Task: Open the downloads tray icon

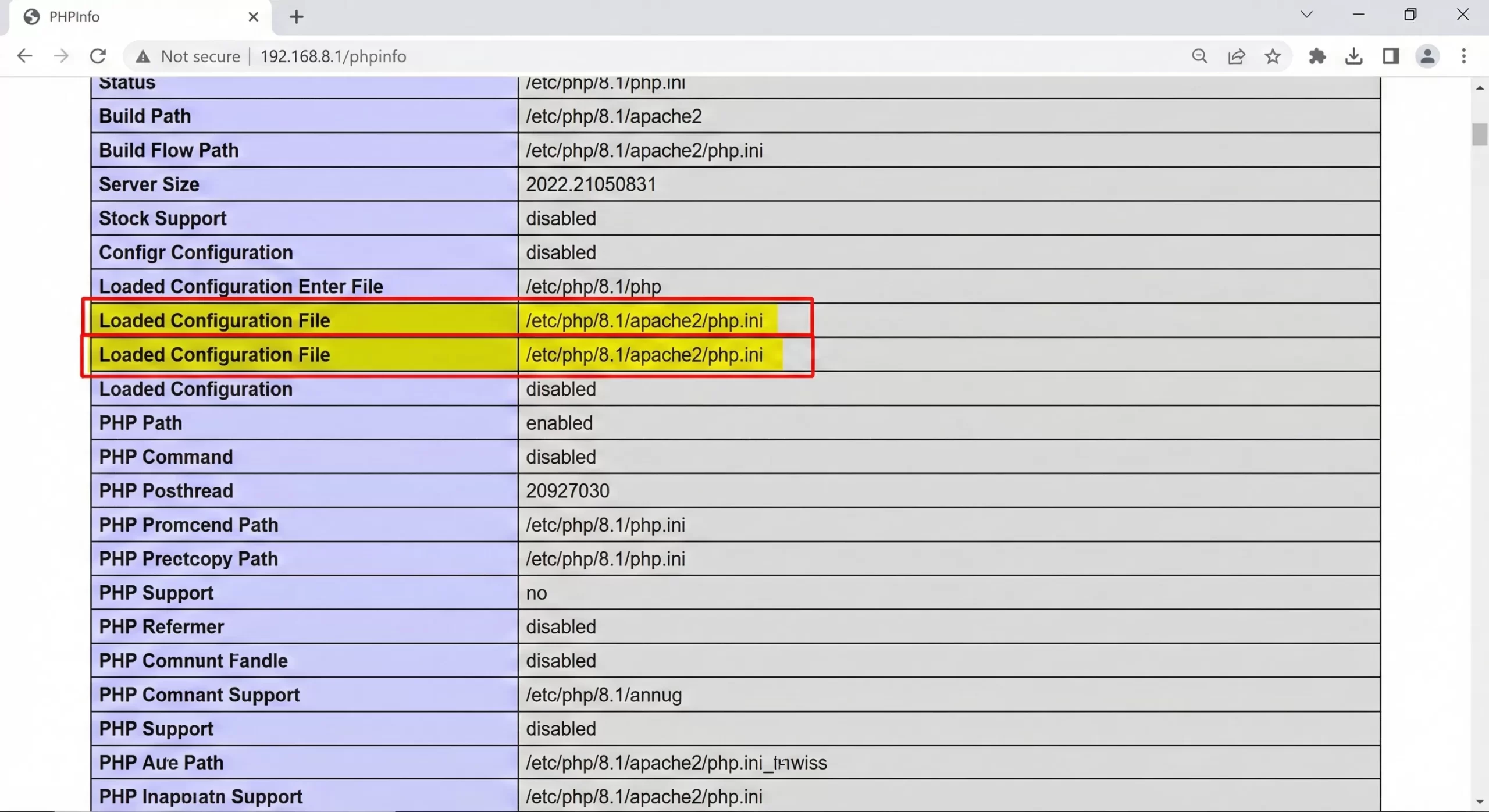Action: (1353, 56)
